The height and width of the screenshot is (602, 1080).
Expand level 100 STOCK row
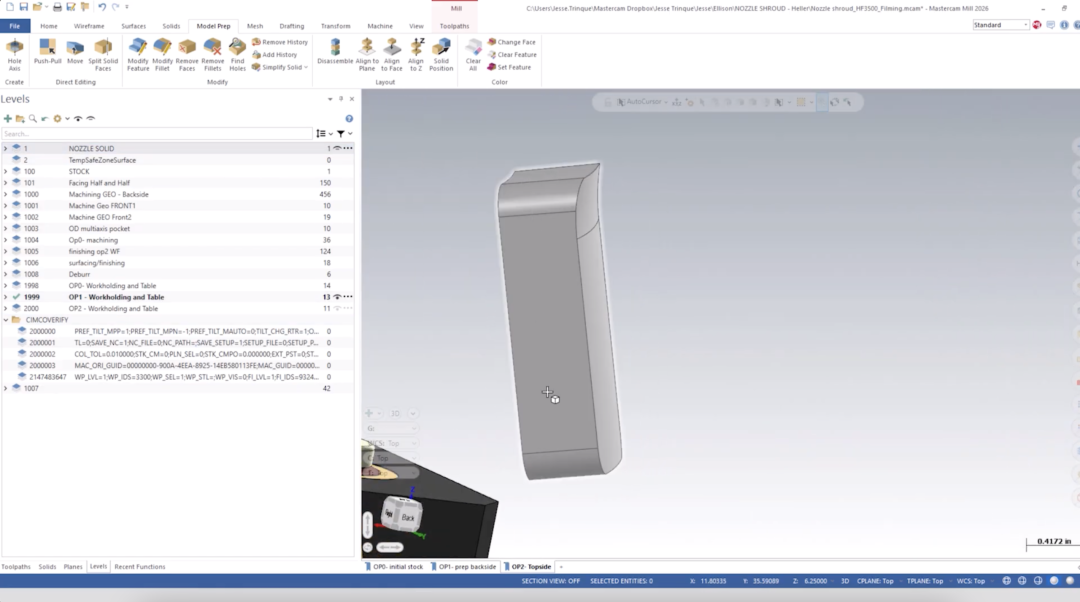[6, 172]
